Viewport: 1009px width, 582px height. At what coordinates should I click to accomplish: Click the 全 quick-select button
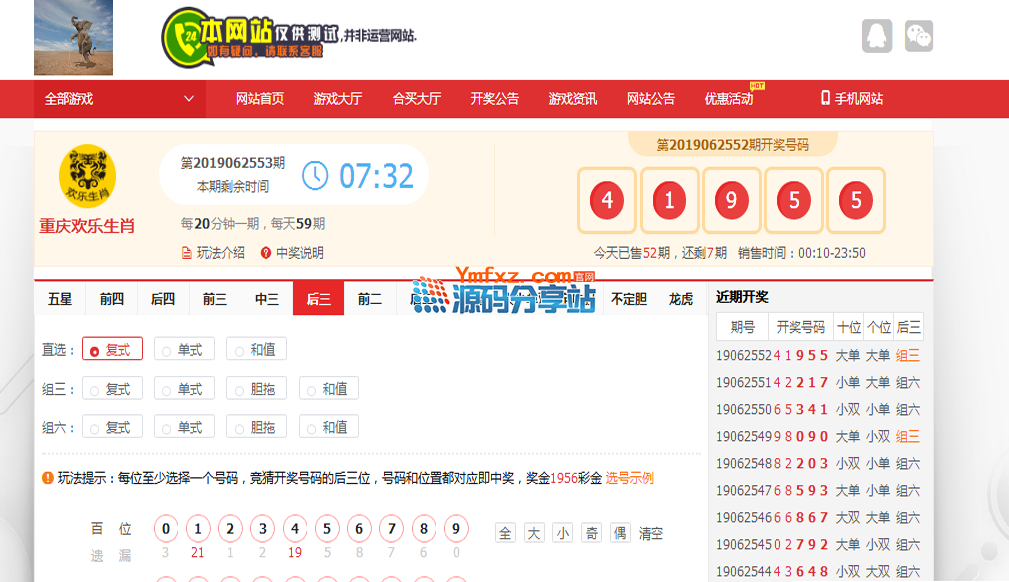pos(506,533)
